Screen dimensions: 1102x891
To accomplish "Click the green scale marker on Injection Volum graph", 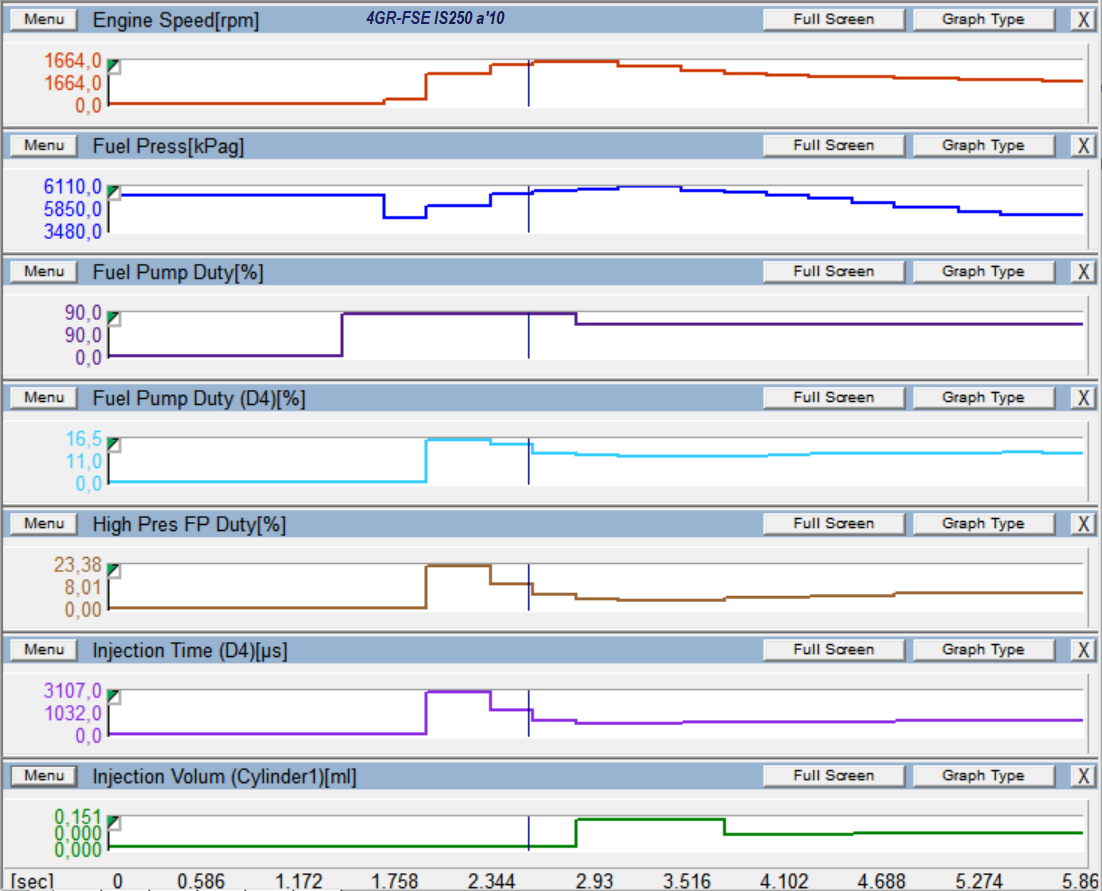I will pyautogui.click(x=114, y=822).
